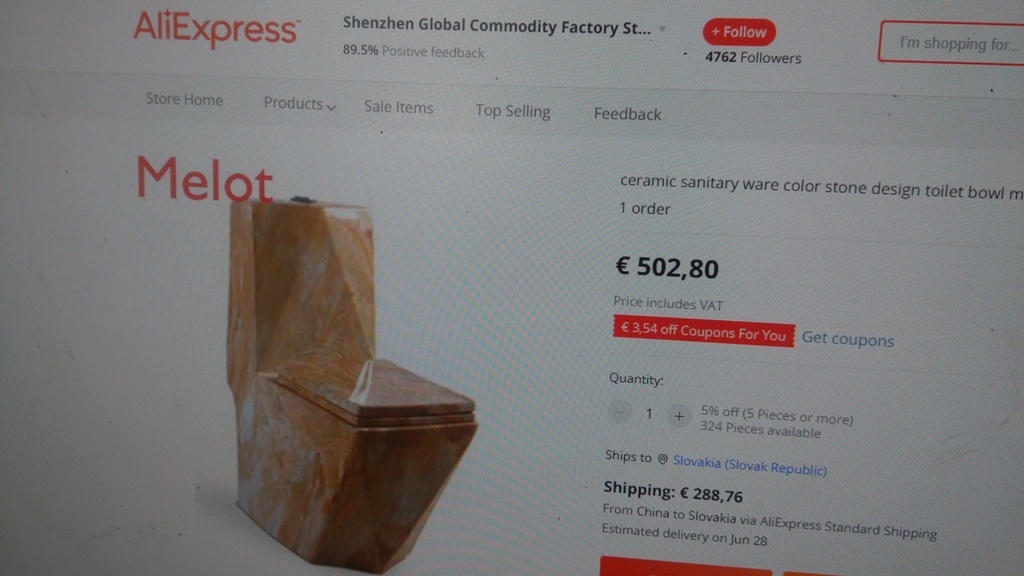The width and height of the screenshot is (1024, 576).
Task: Click the red coupons banner
Action: (x=703, y=331)
